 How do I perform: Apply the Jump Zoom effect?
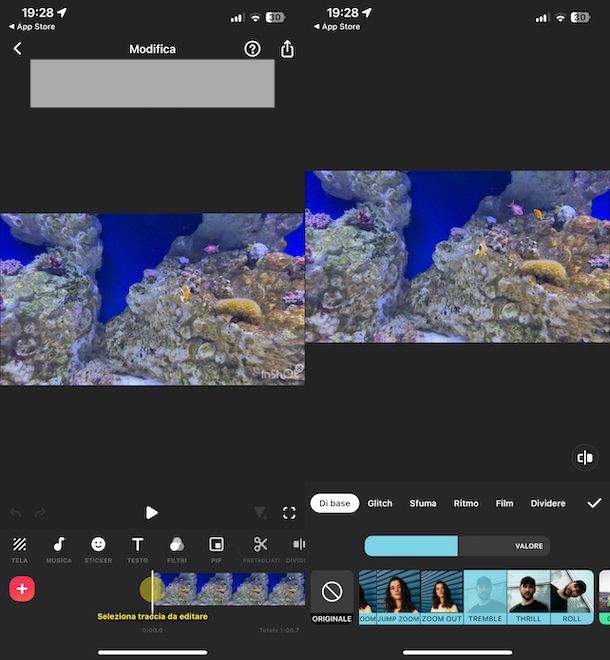[398, 597]
